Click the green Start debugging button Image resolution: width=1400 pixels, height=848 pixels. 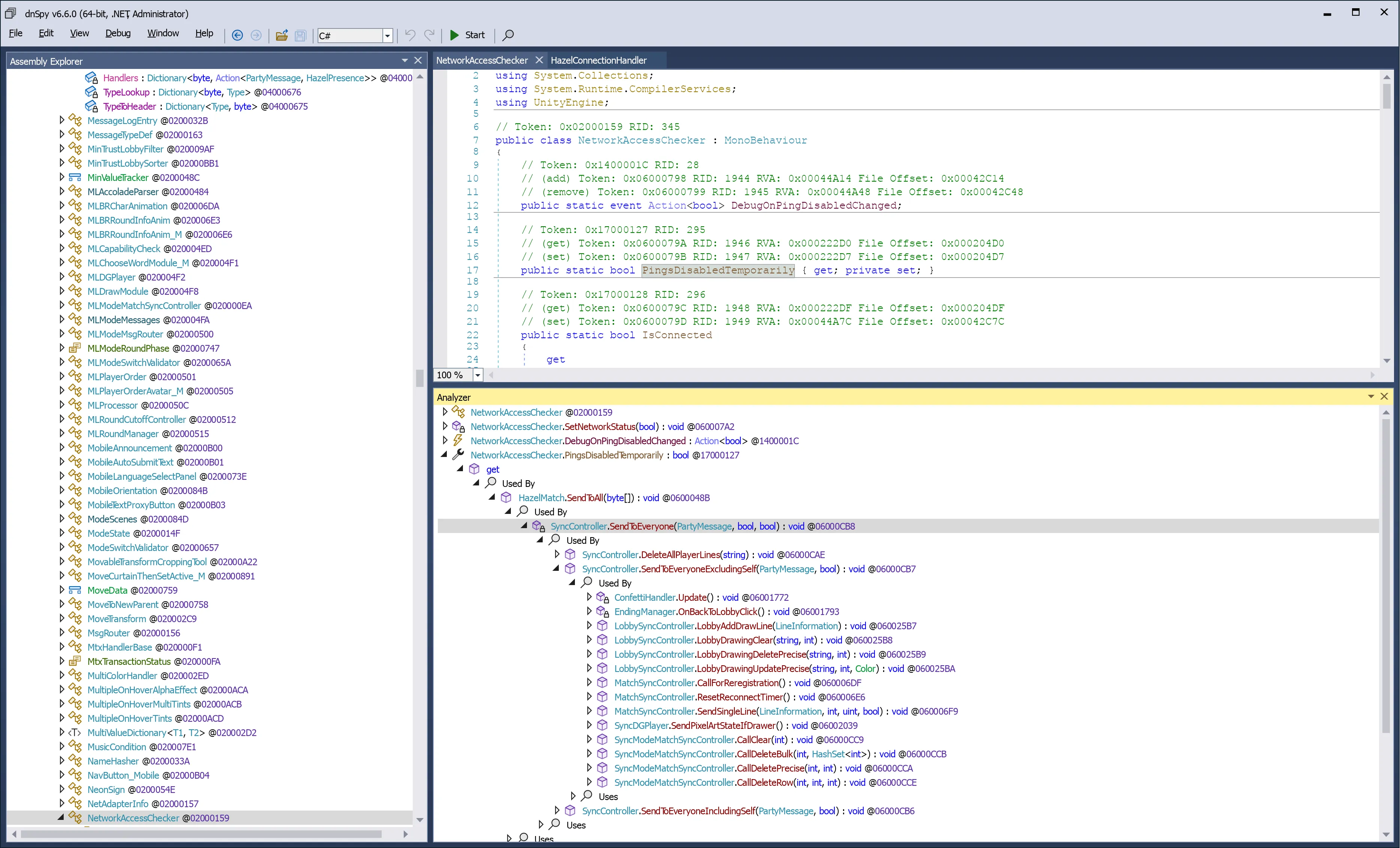click(467, 35)
